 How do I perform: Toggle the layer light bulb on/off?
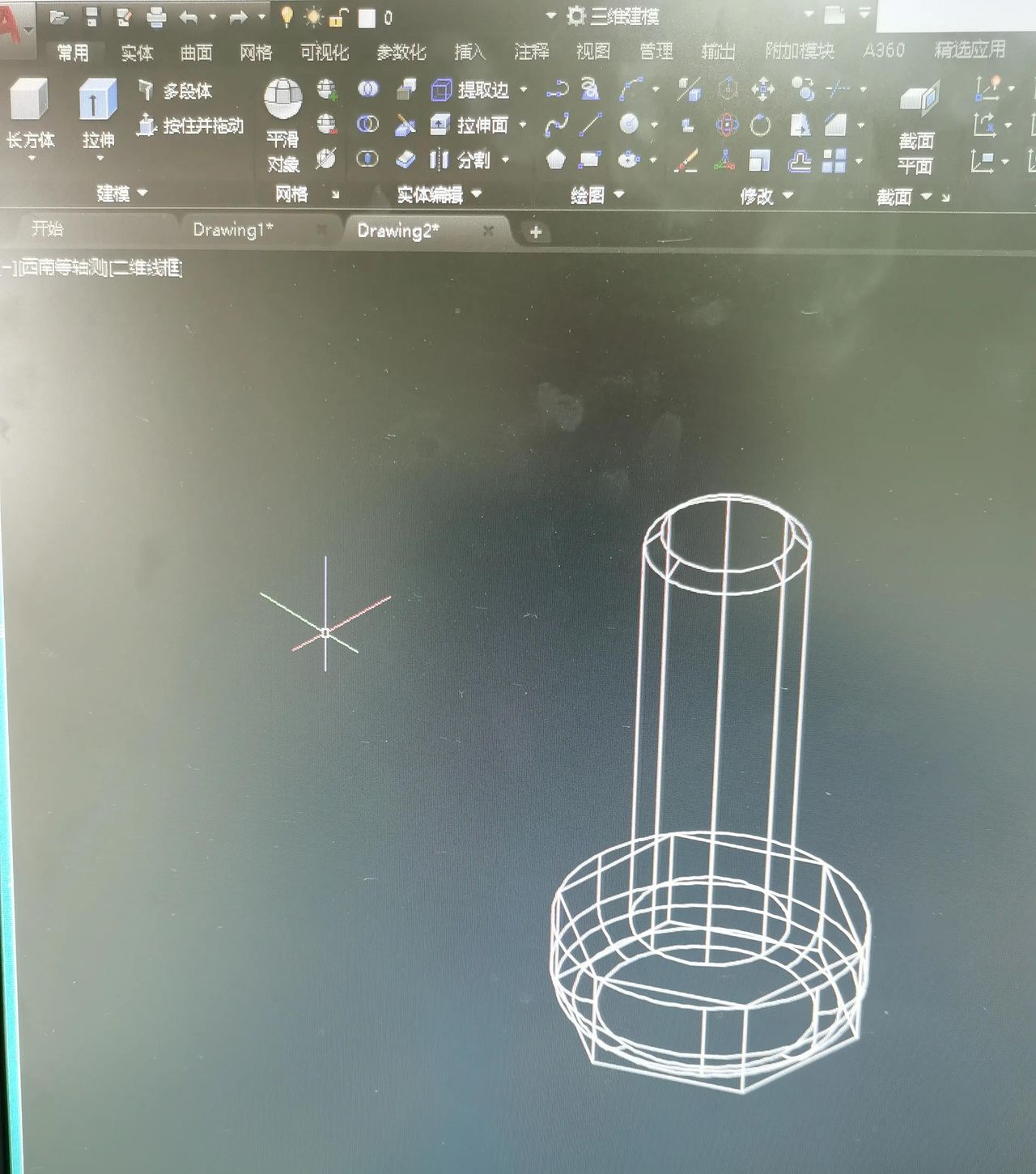[286, 17]
